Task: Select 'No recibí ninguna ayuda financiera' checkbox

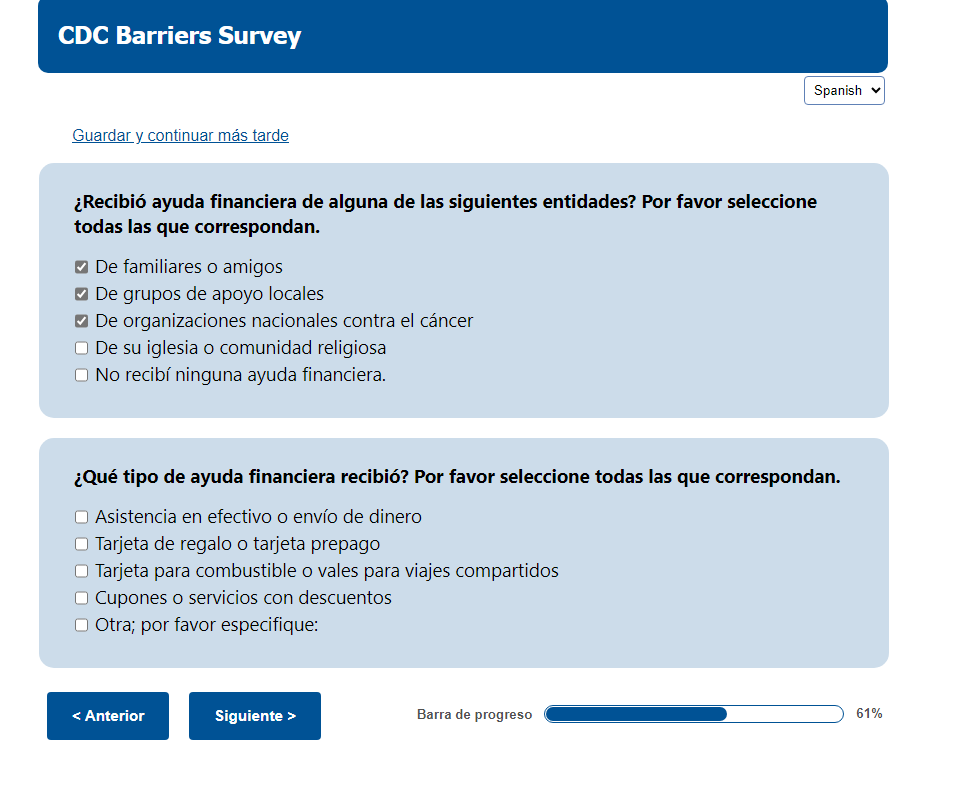Action: pos(81,375)
